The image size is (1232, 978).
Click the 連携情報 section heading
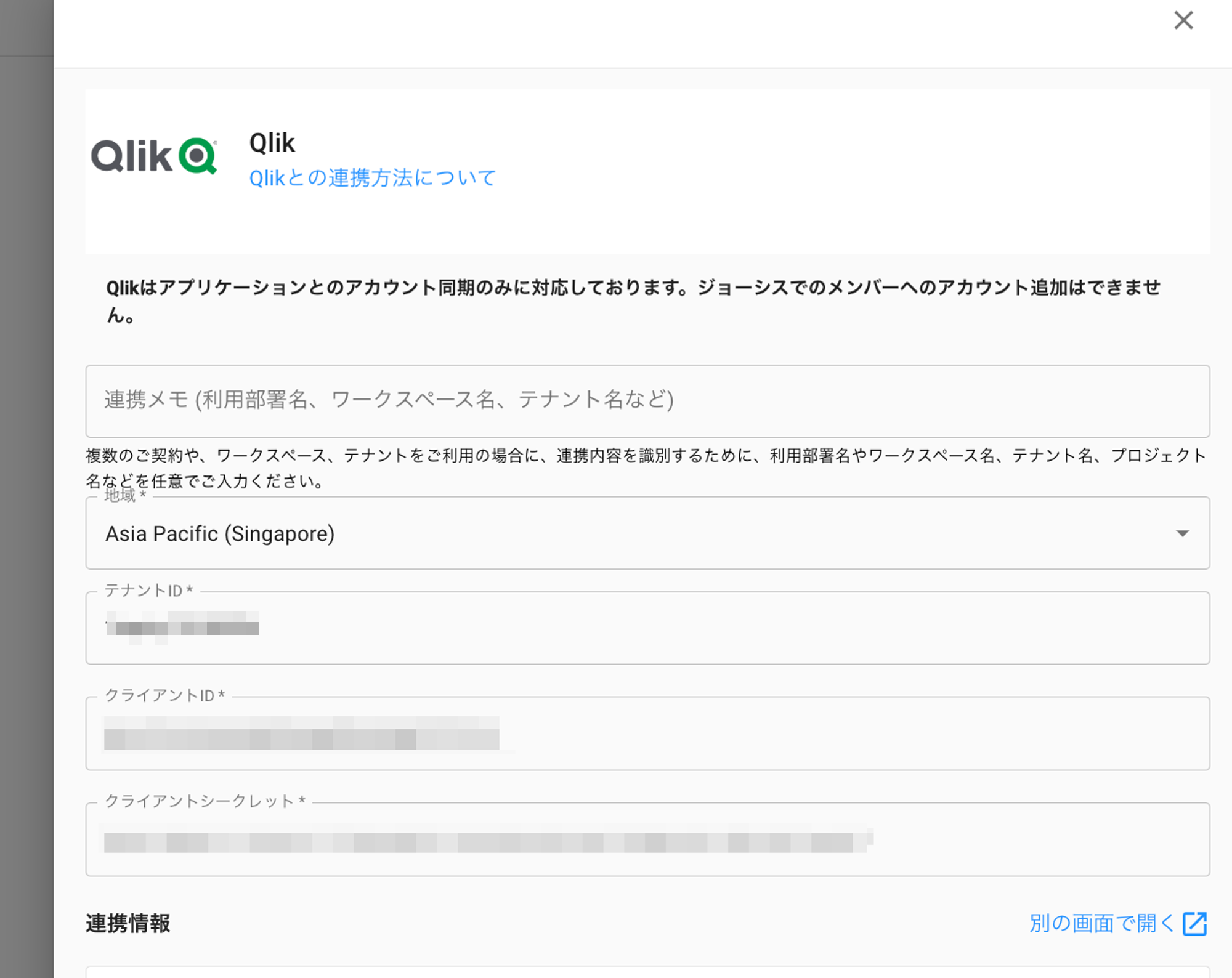[x=128, y=923]
